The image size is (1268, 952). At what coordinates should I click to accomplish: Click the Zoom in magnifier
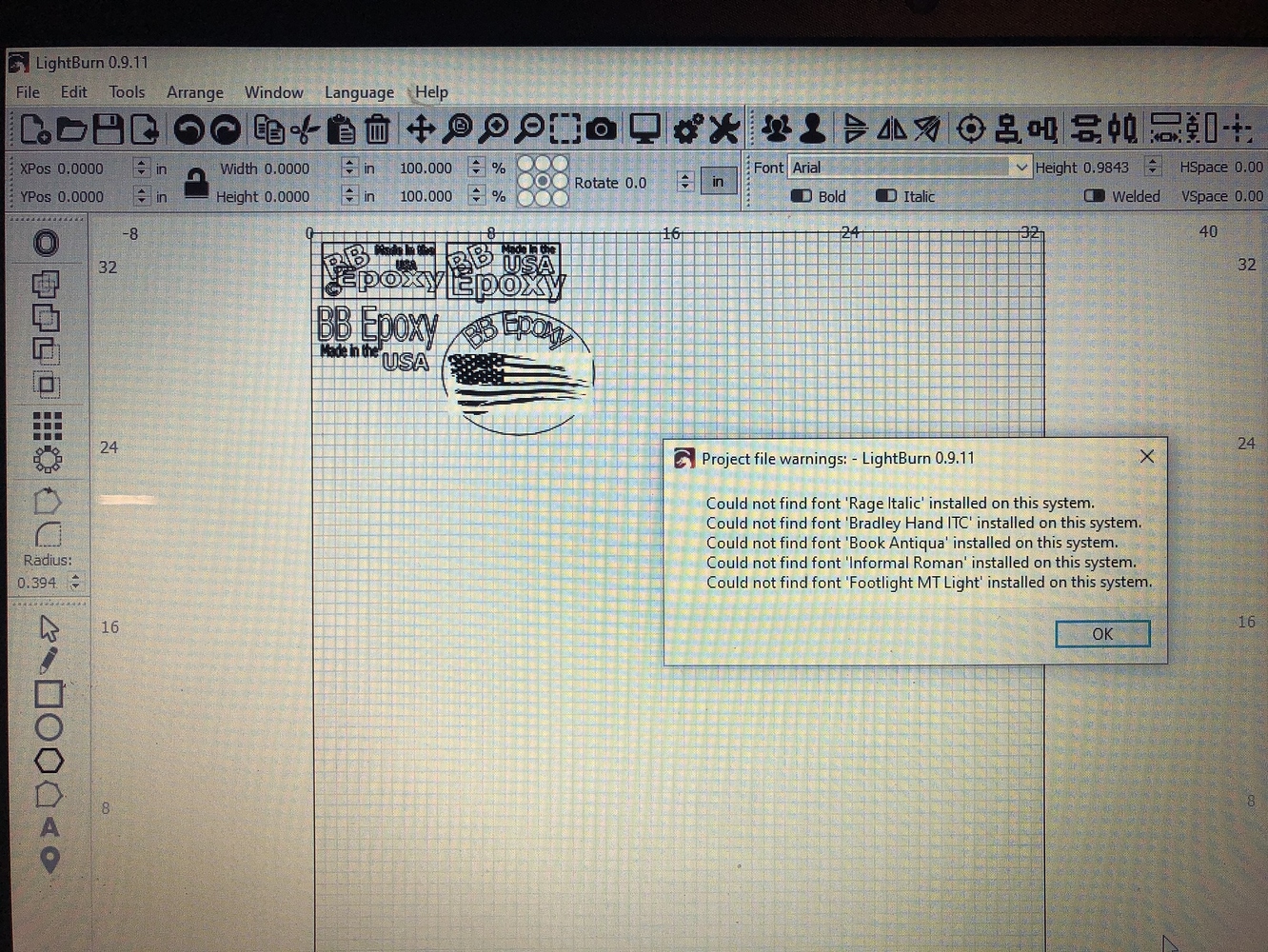493,129
